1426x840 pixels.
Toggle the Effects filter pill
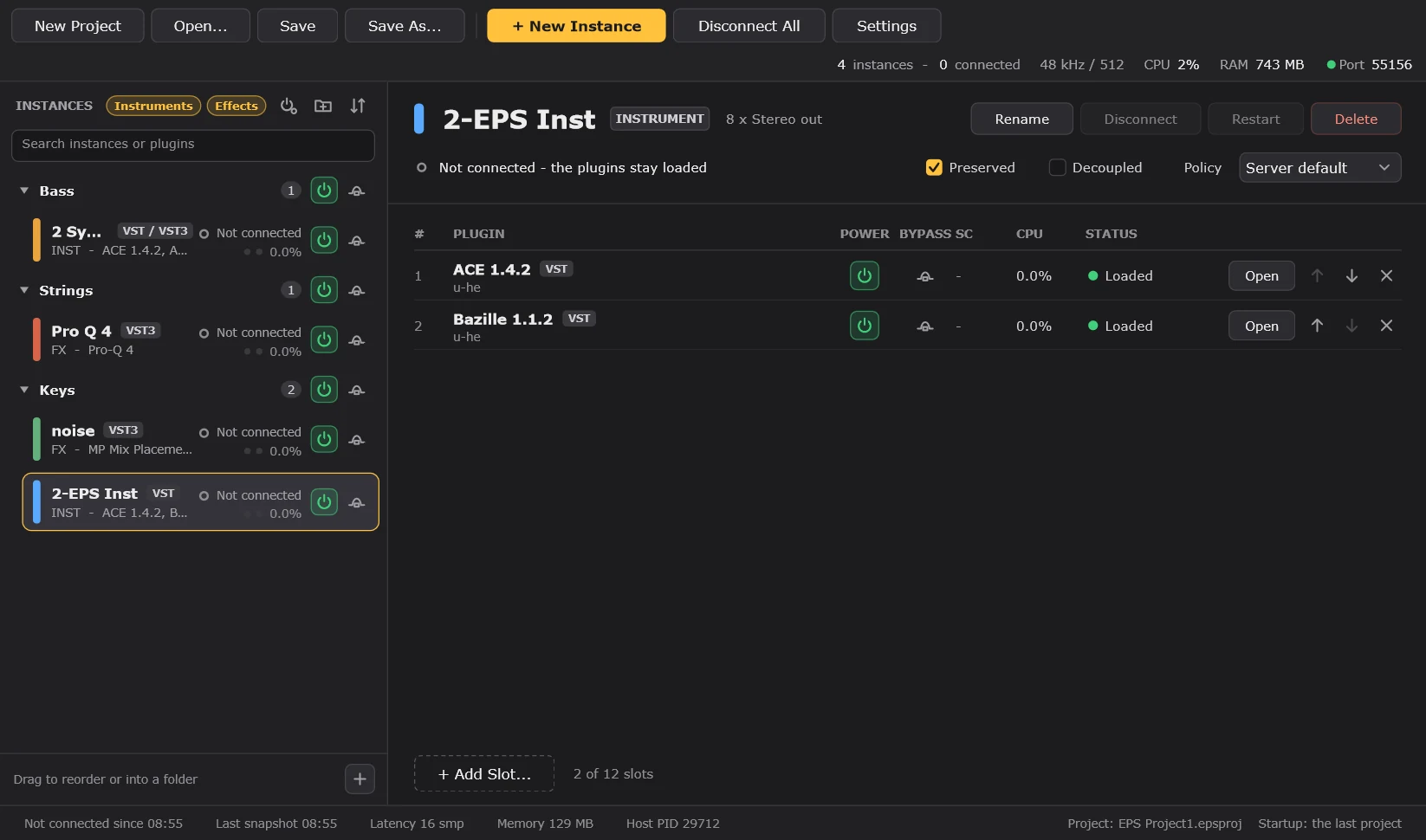click(x=237, y=106)
